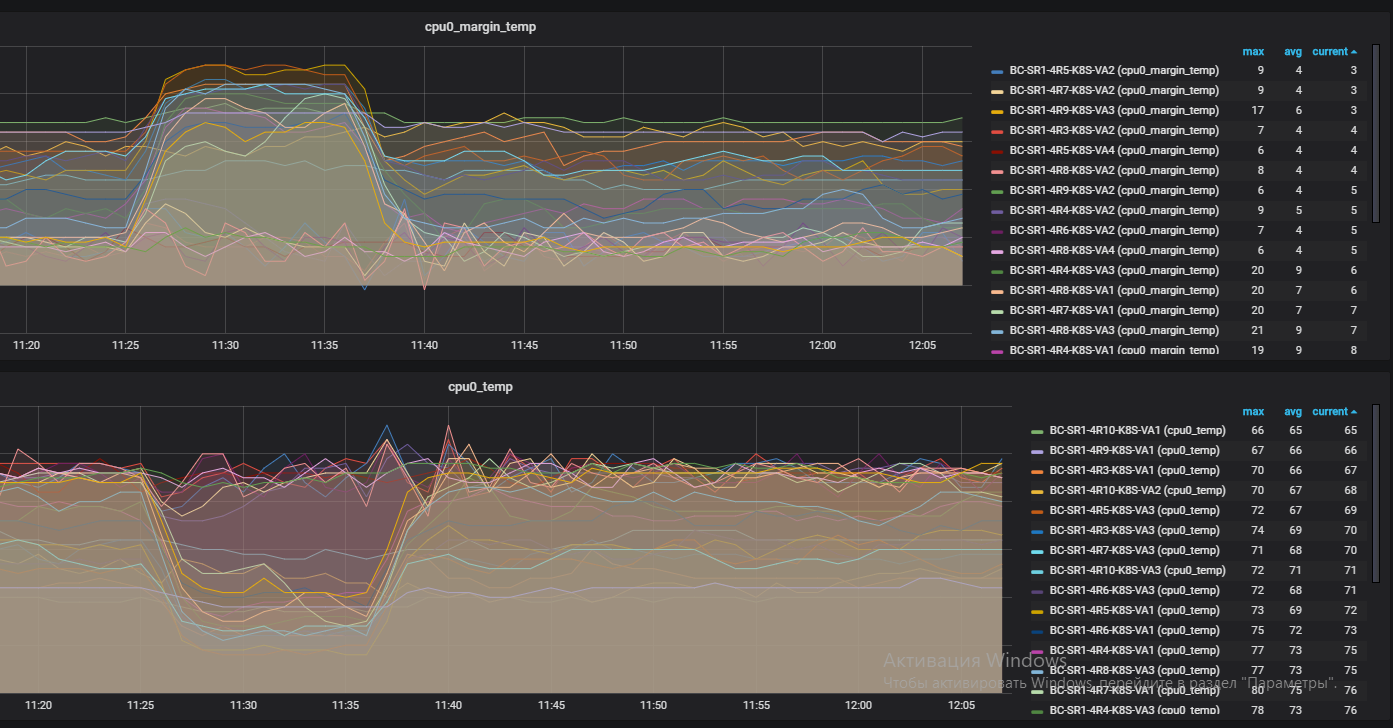Toggle series BC-SR1-4R8-K8S-VA2 (cpu0_margin_temp)
The image size is (1393, 728).
1114,170
